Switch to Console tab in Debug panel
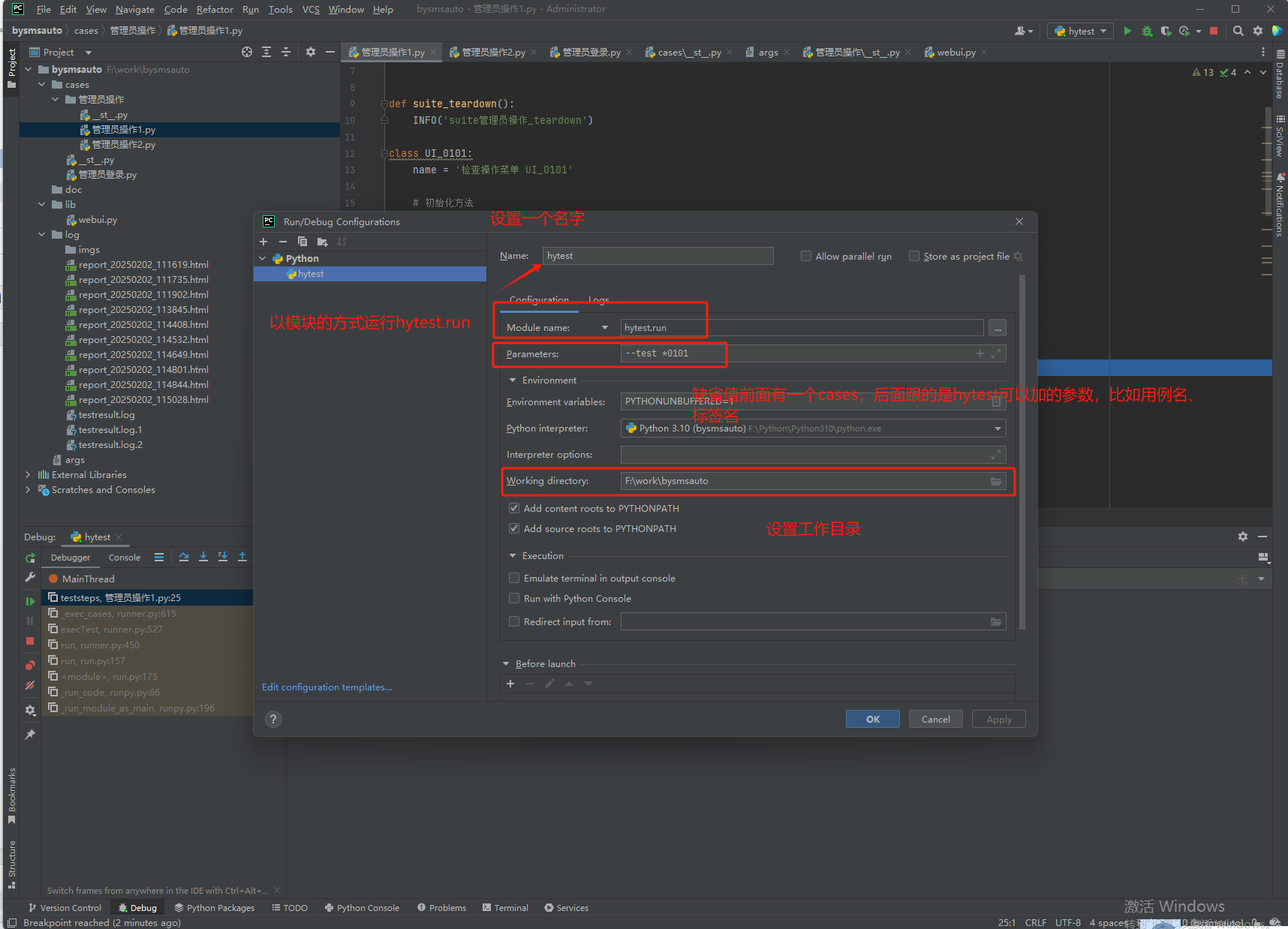The height and width of the screenshot is (929, 1288). 125,558
